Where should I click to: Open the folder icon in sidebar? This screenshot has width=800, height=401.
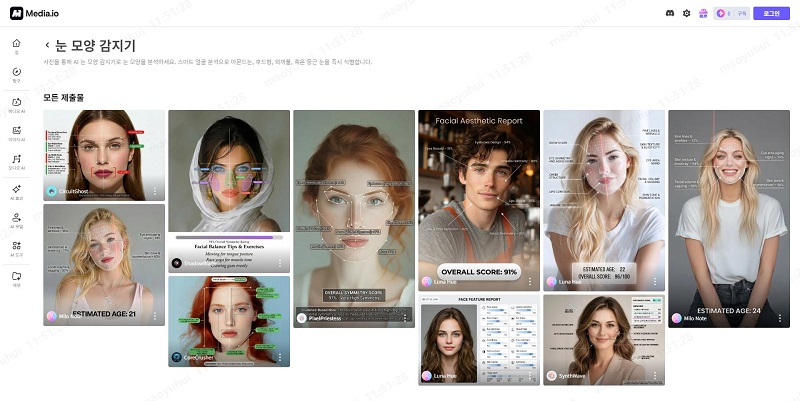(x=16, y=277)
